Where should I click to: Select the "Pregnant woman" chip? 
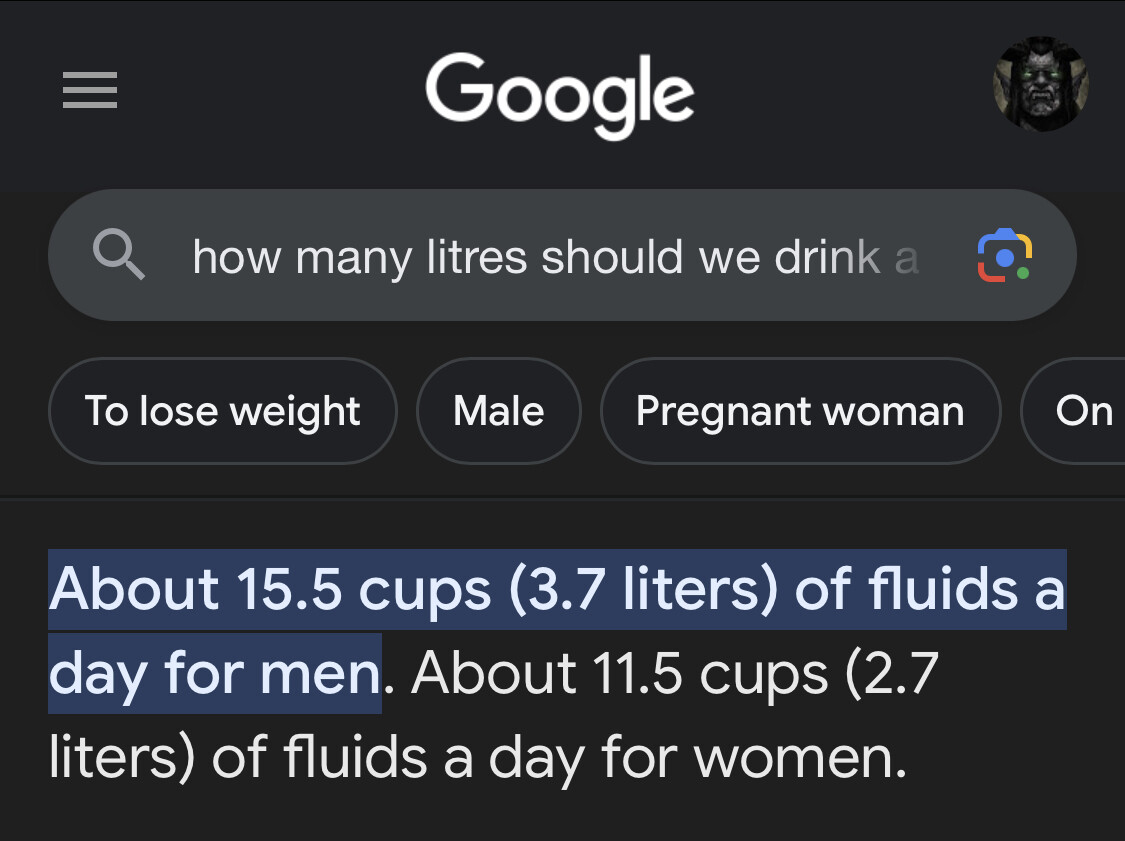[x=800, y=411]
